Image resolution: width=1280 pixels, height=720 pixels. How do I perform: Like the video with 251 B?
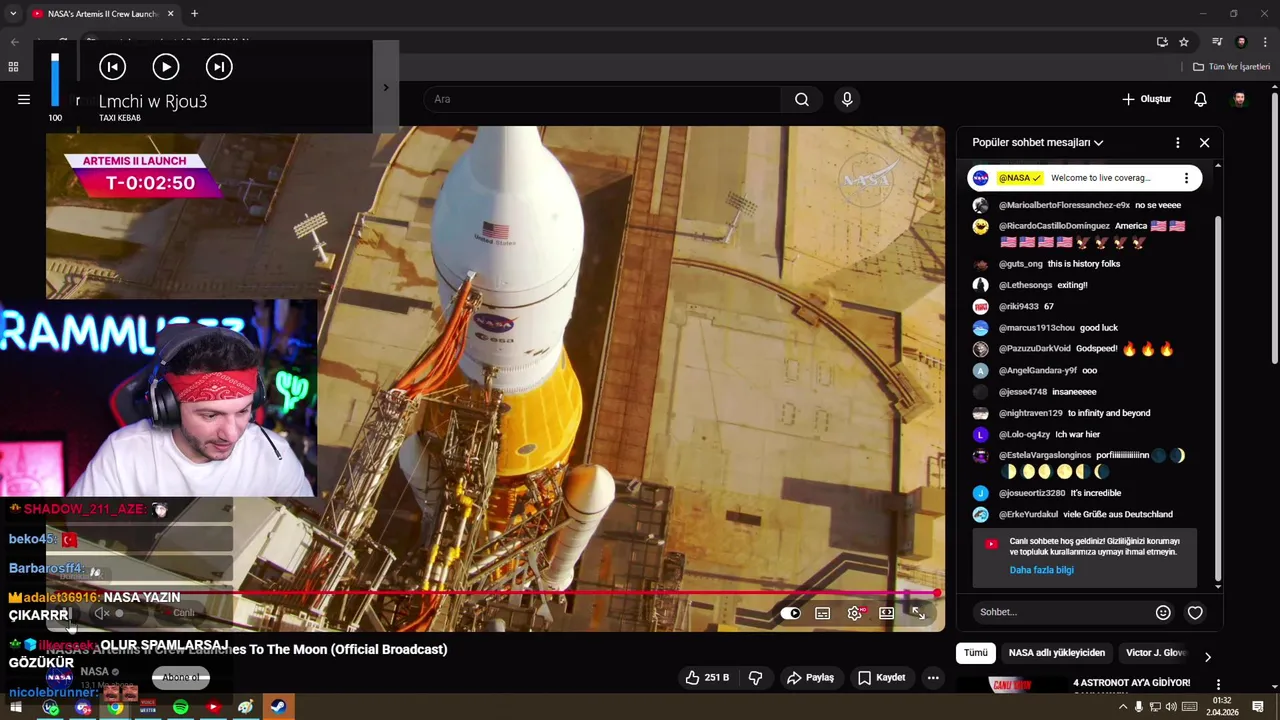pyautogui.click(x=707, y=678)
